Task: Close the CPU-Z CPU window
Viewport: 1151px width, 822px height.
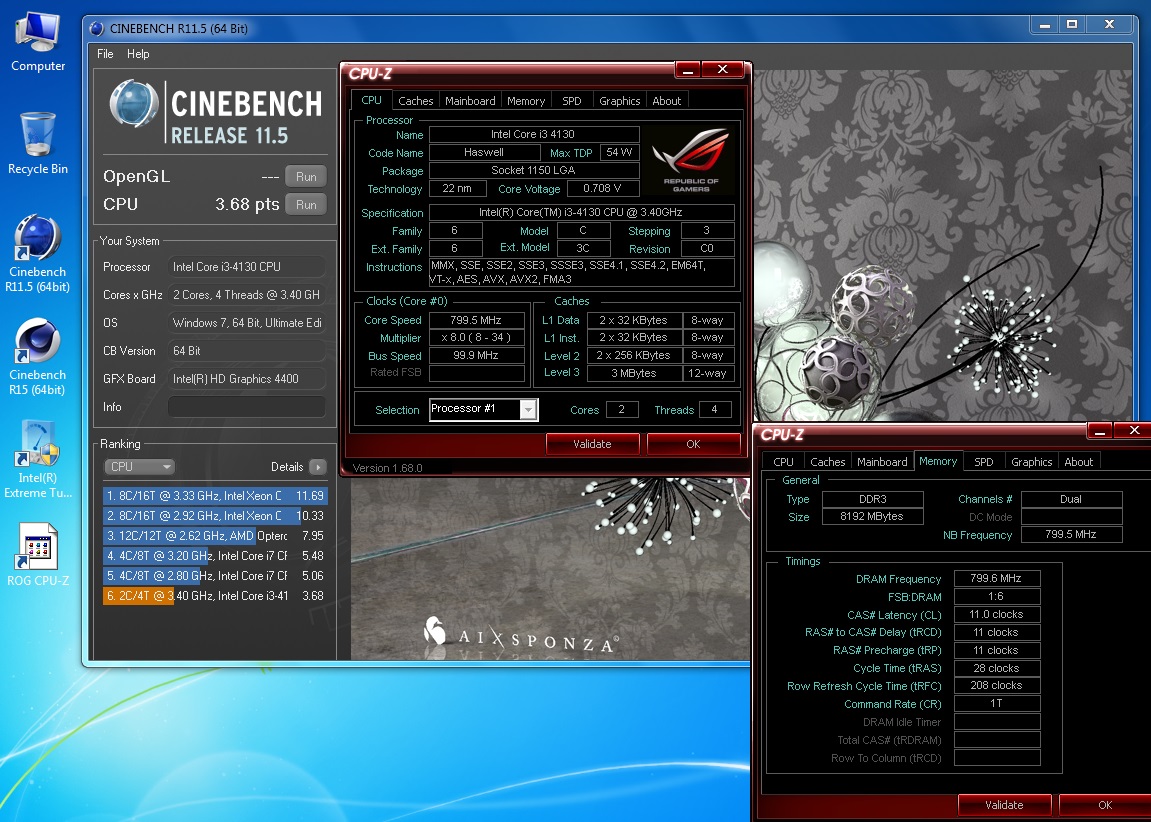Action: coord(723,70)
